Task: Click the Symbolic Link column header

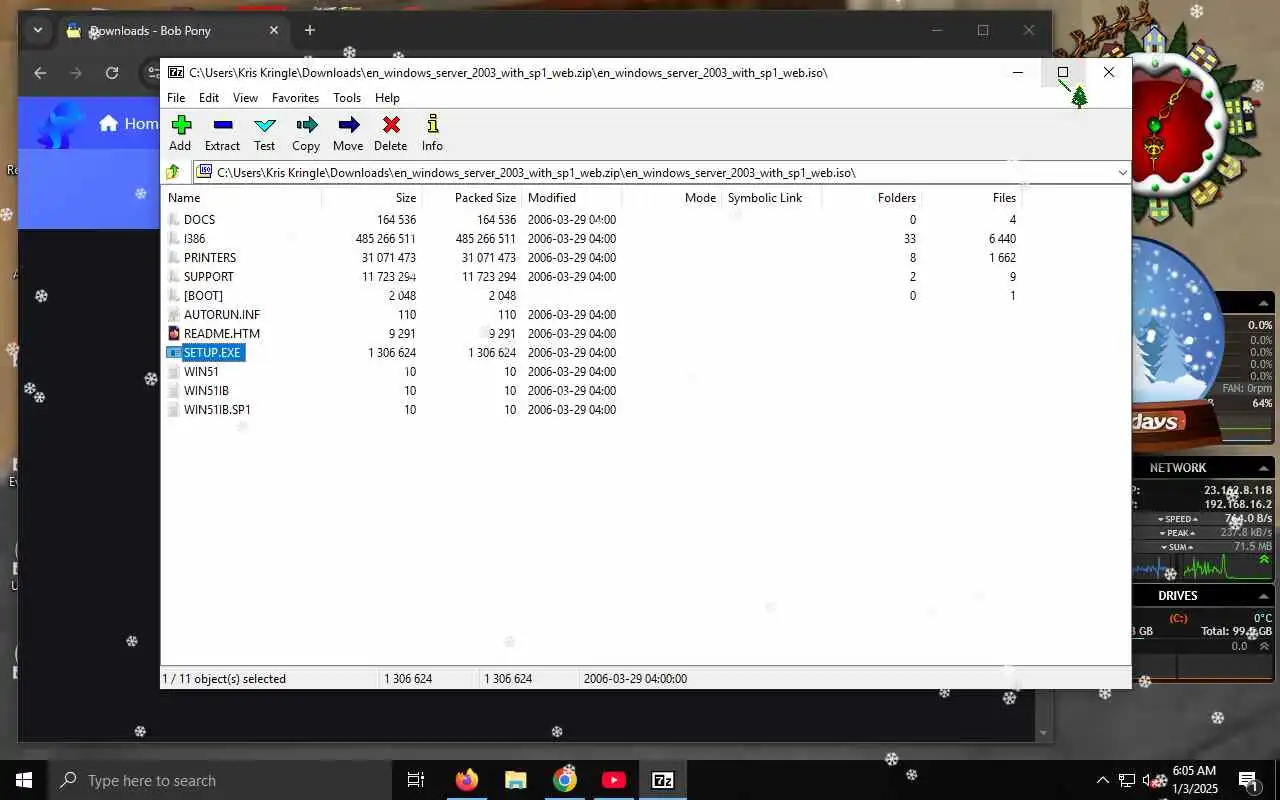Action: click(x=772, y=198)
